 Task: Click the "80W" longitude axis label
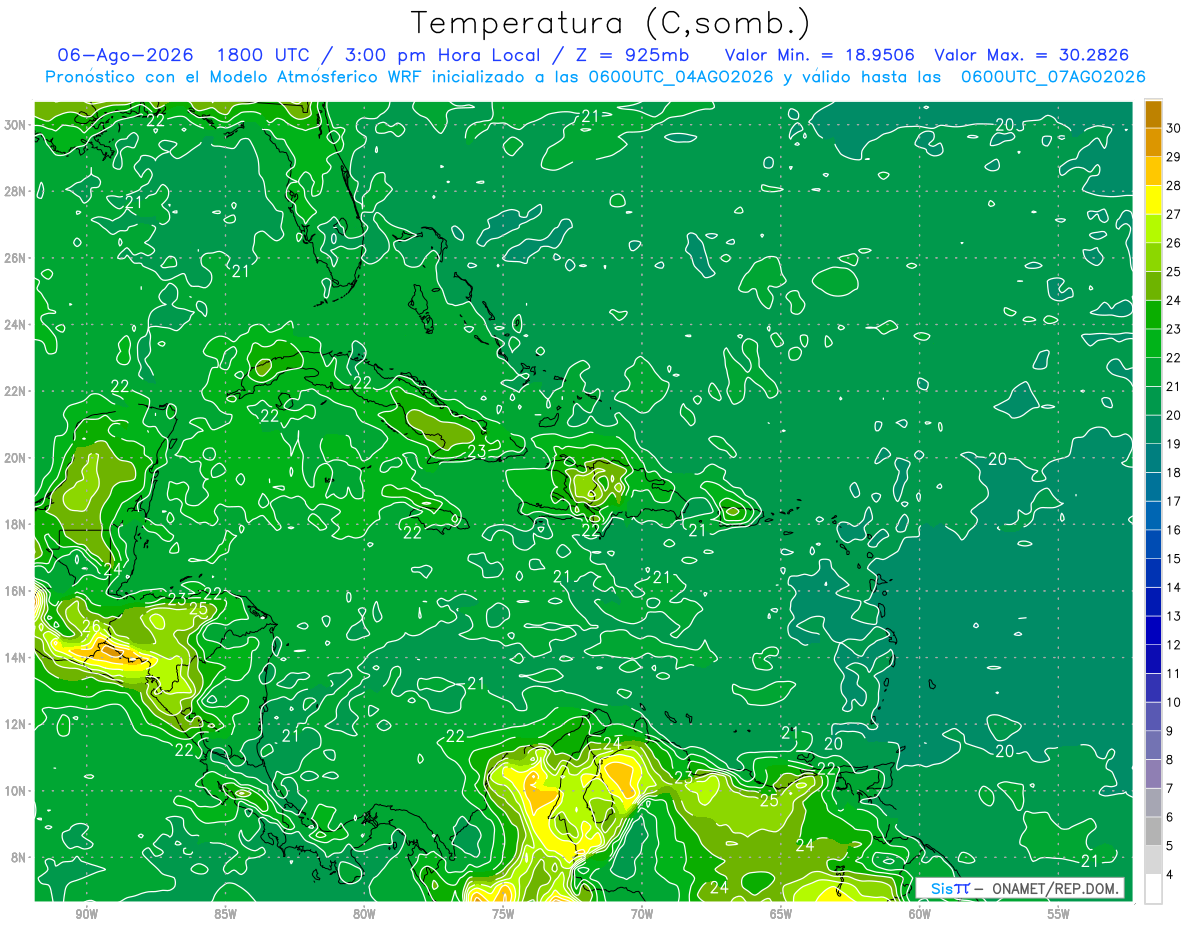(364, 914)
